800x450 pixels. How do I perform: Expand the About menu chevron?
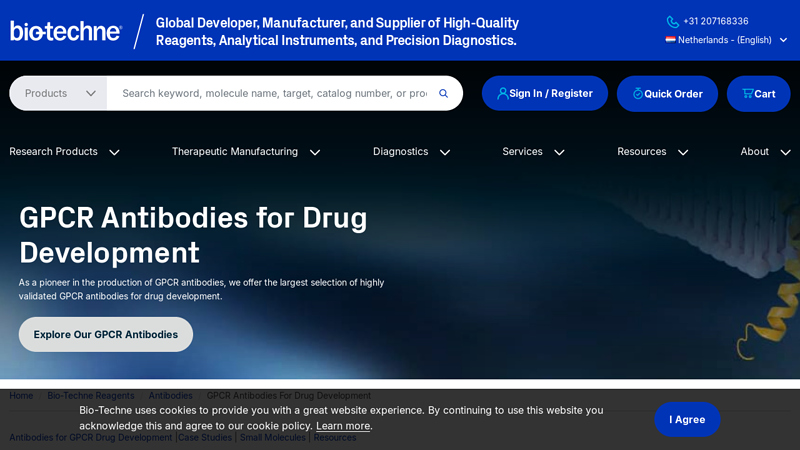click(x=786, y=152)
